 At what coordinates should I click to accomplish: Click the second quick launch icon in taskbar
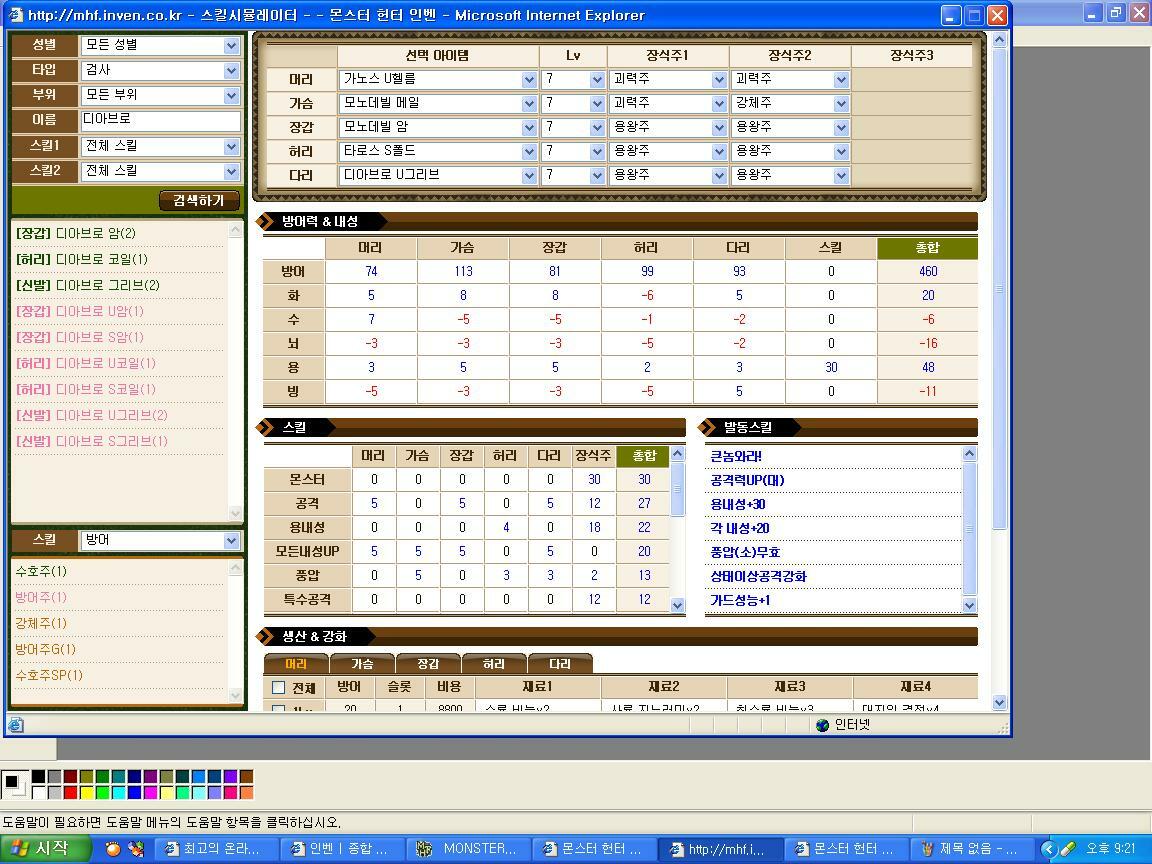pos(136,849)
